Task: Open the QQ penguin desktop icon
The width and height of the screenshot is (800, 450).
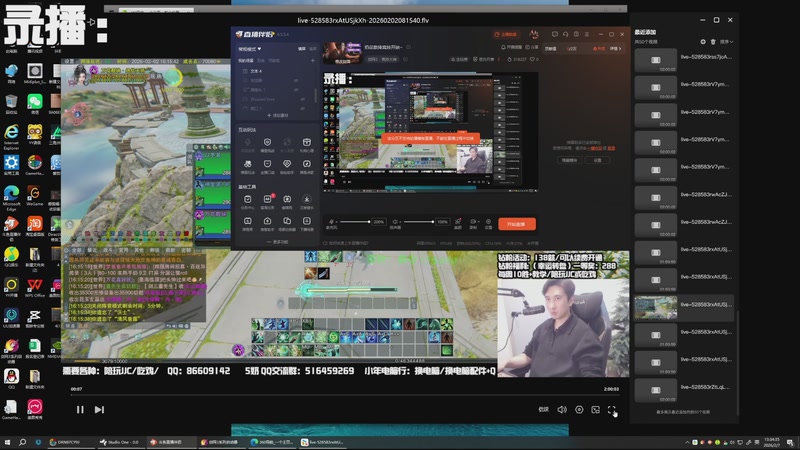Action: pos(11,379)
